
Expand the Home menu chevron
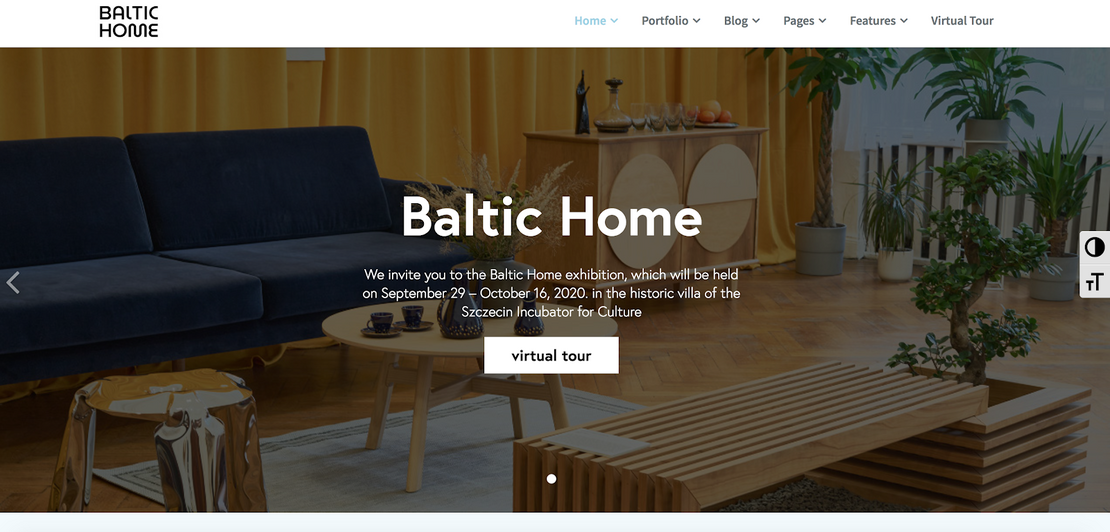pyautogui.click(x=614, y=21)
